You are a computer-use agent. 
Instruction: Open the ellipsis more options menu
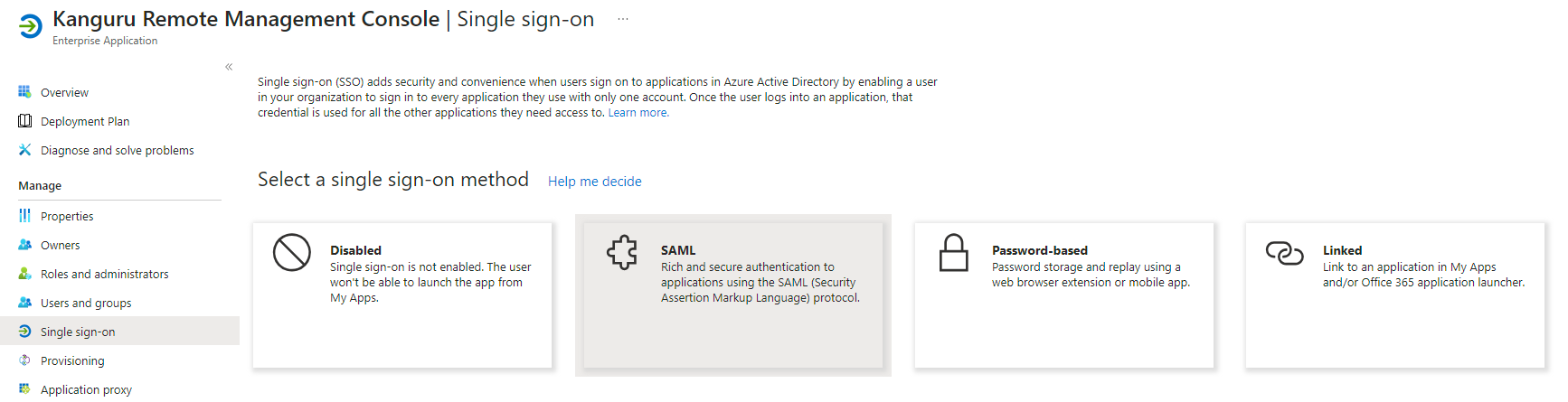[x=623, y=19]
